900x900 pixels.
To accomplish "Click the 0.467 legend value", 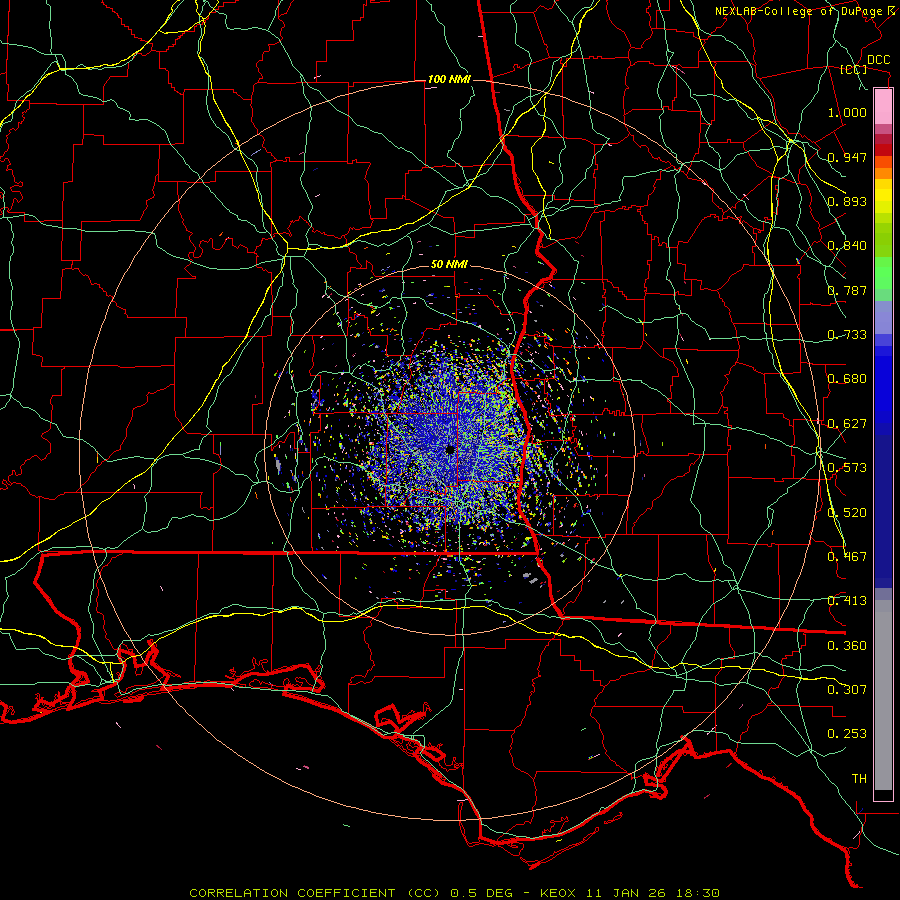I will coord(847,557).
